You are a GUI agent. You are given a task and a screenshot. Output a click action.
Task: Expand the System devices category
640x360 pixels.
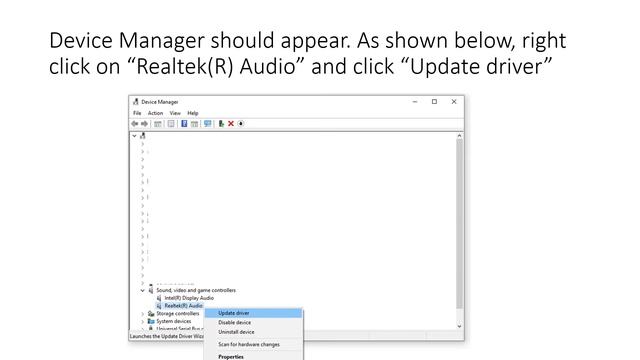click(142, 322)
